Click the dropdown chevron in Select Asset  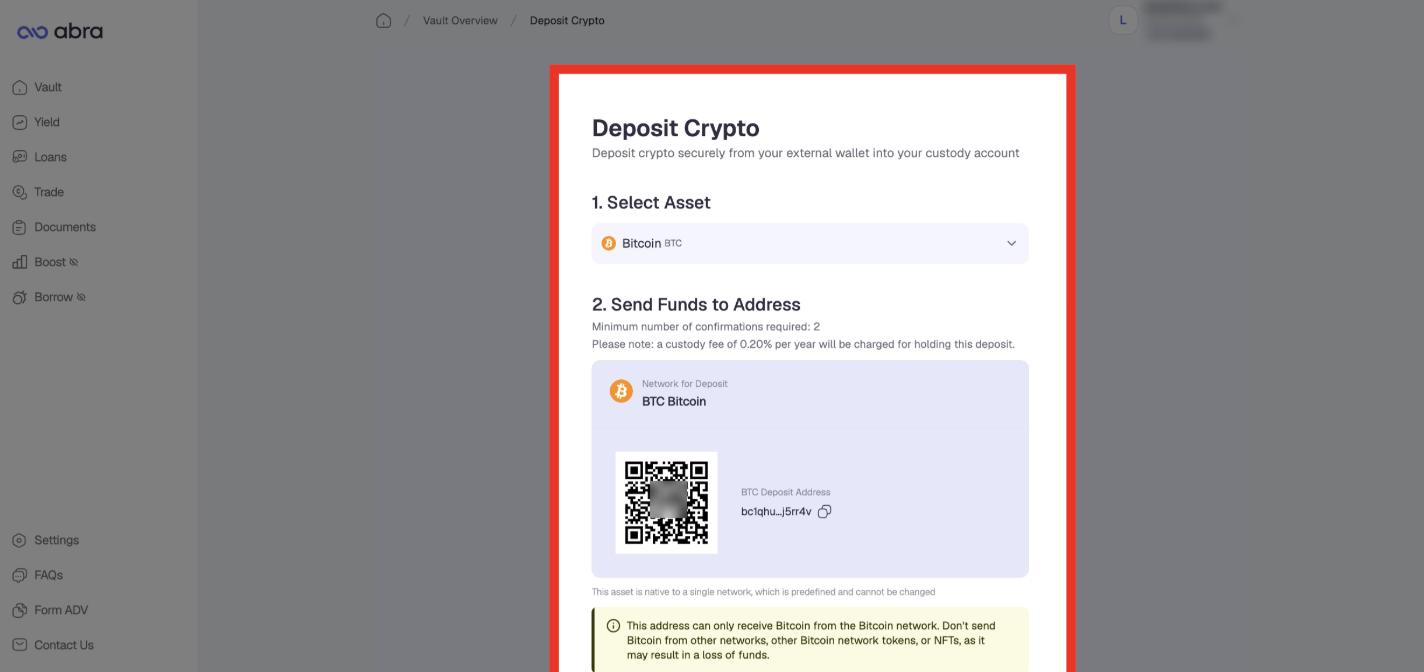pyautogui.click(x=1011, y=243)
